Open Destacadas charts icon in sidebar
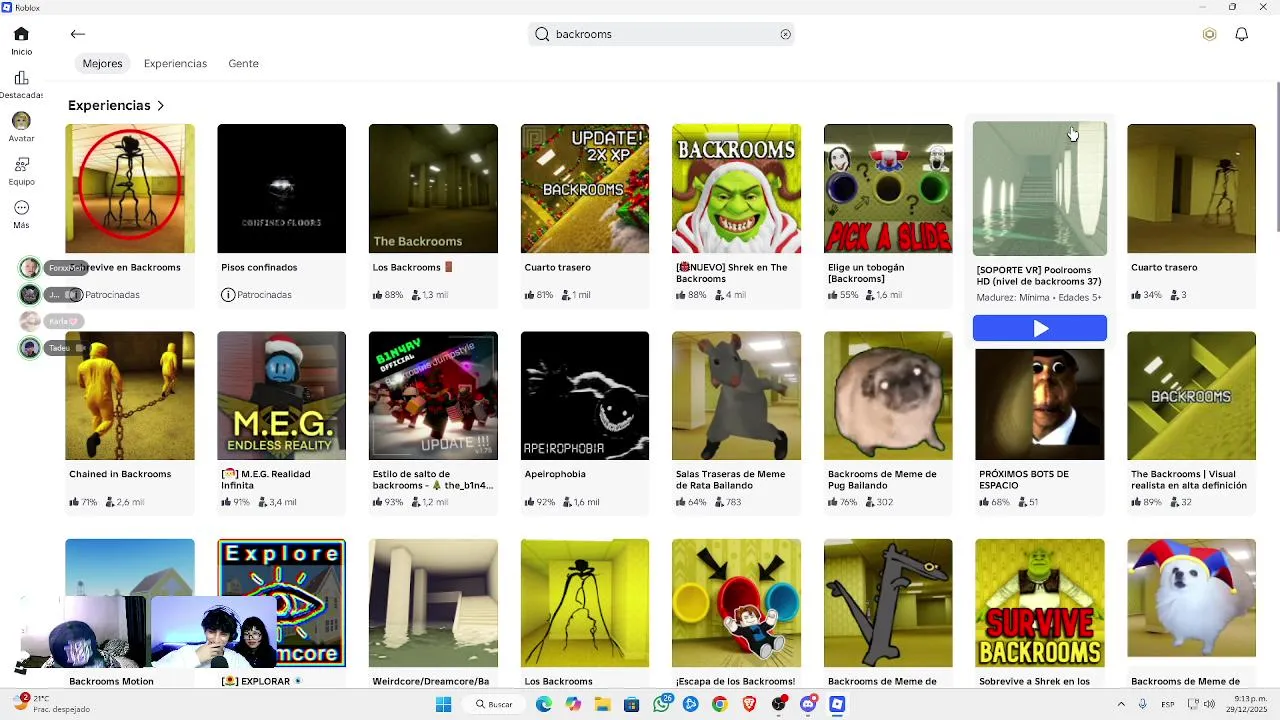Image resolution: width=1280 pixels, height=720 pixels. (21, 78)
